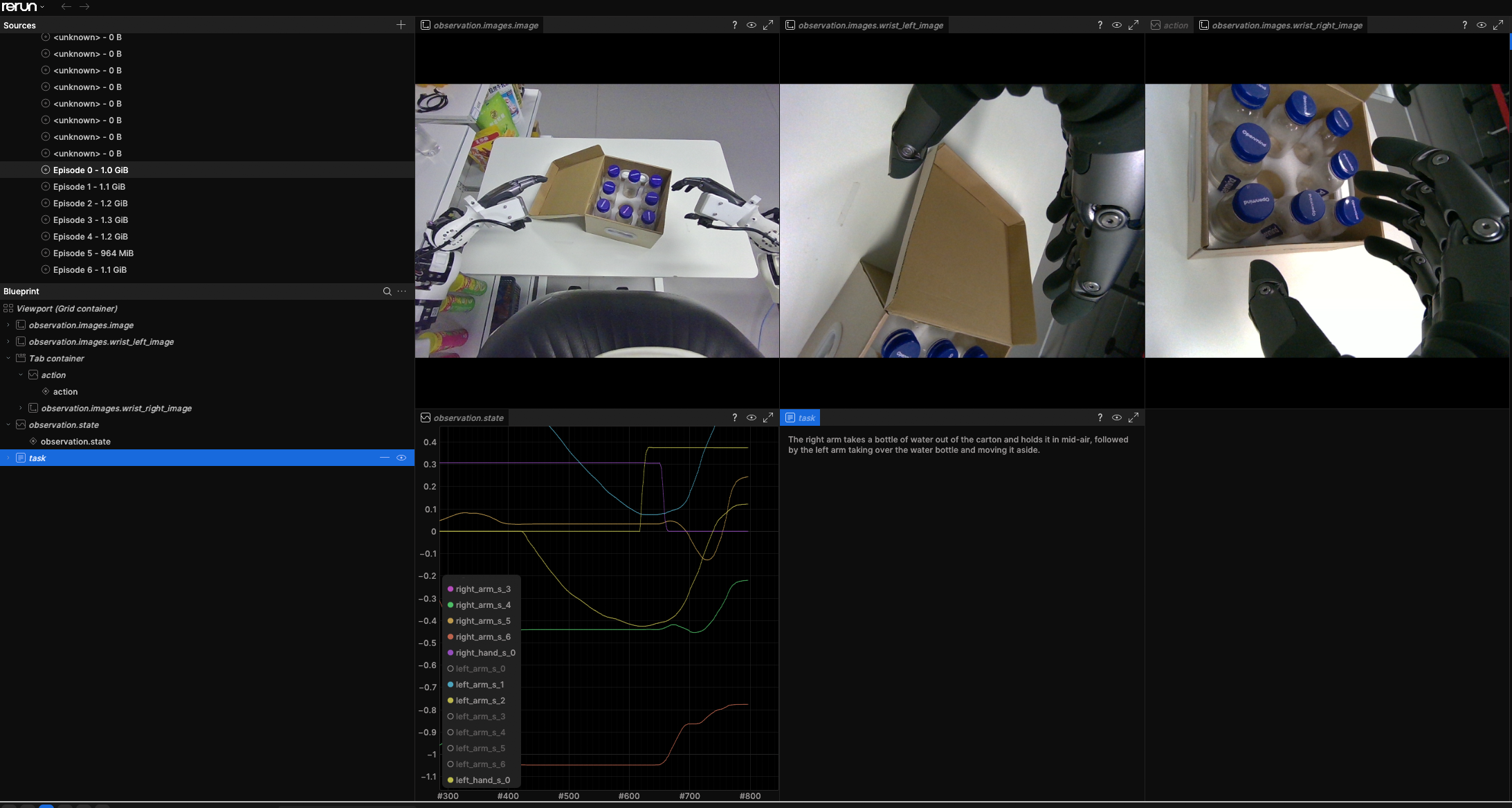Open Episode 2 - 1.2 GiB source

tap(207, 203)
